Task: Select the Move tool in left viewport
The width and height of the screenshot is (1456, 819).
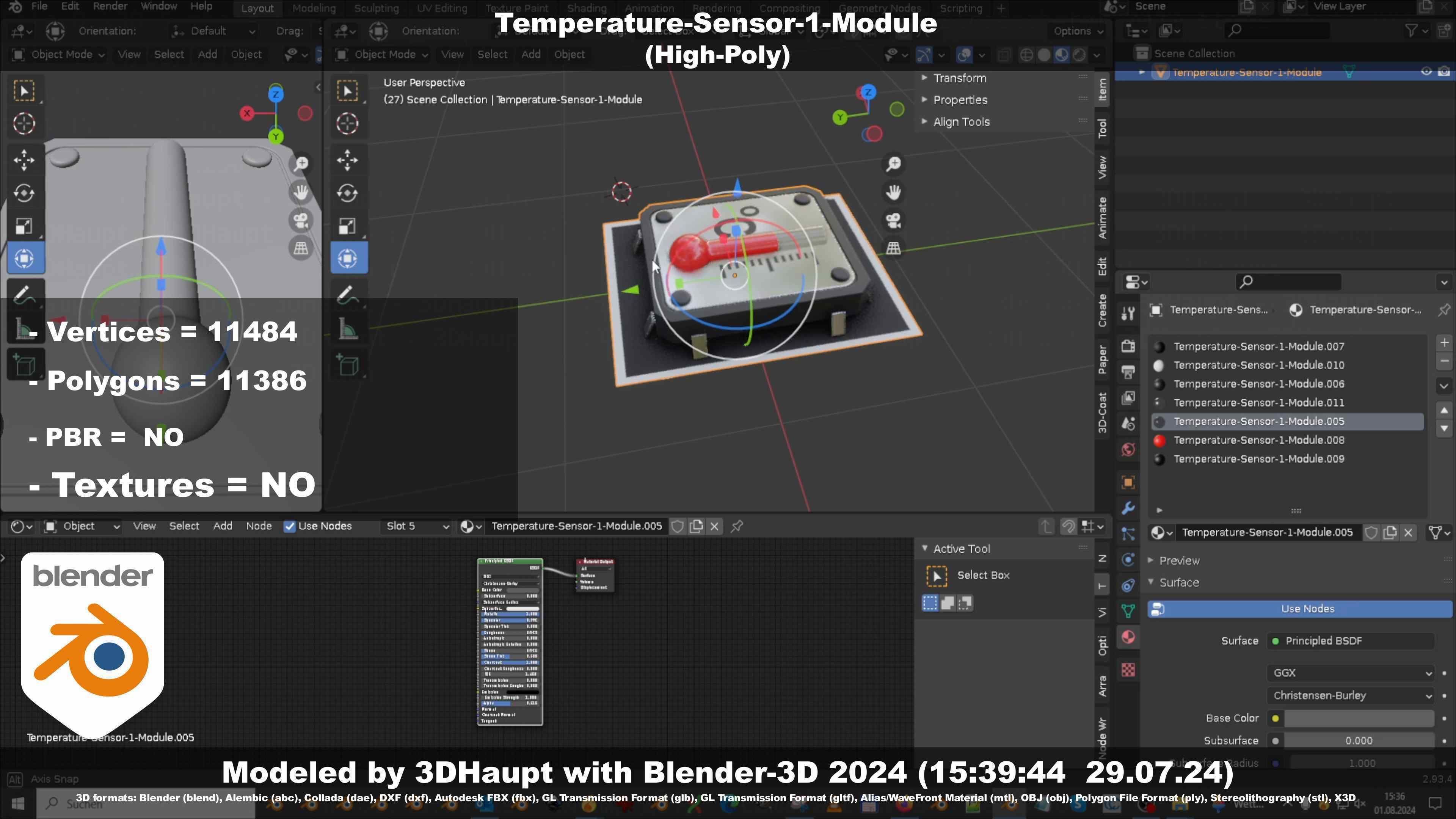Action: point(24,160)
